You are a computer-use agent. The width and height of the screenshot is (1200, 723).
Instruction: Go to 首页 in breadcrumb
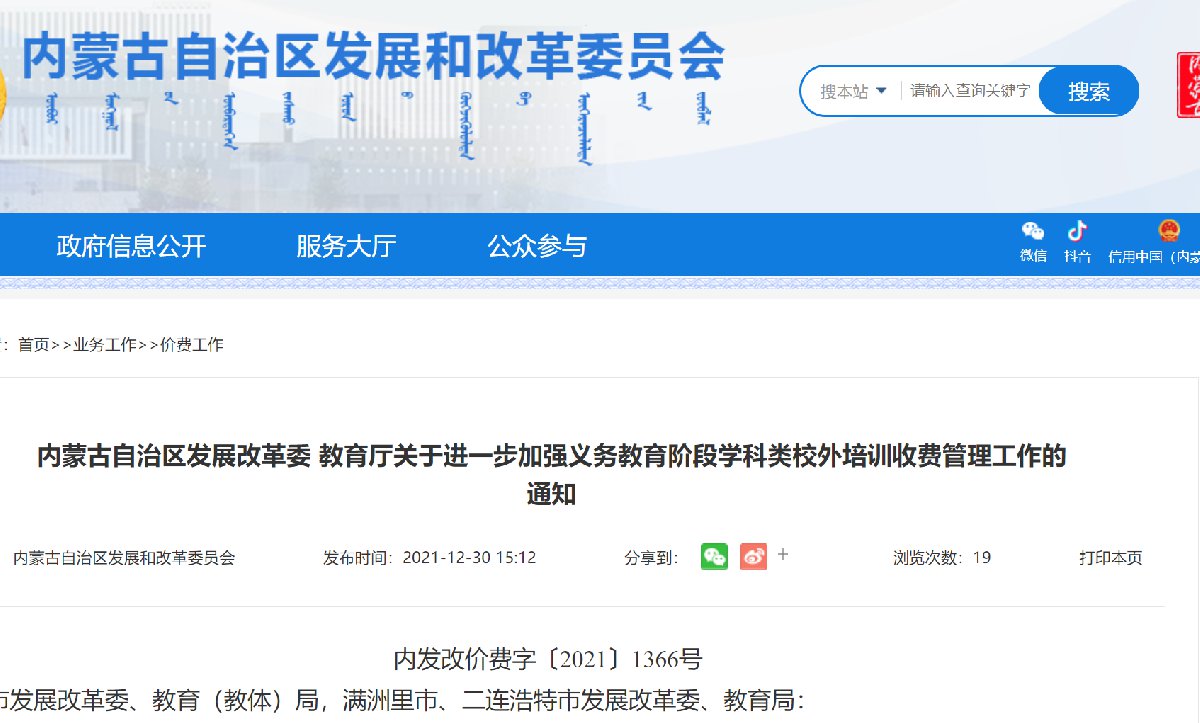click(33, 345)
